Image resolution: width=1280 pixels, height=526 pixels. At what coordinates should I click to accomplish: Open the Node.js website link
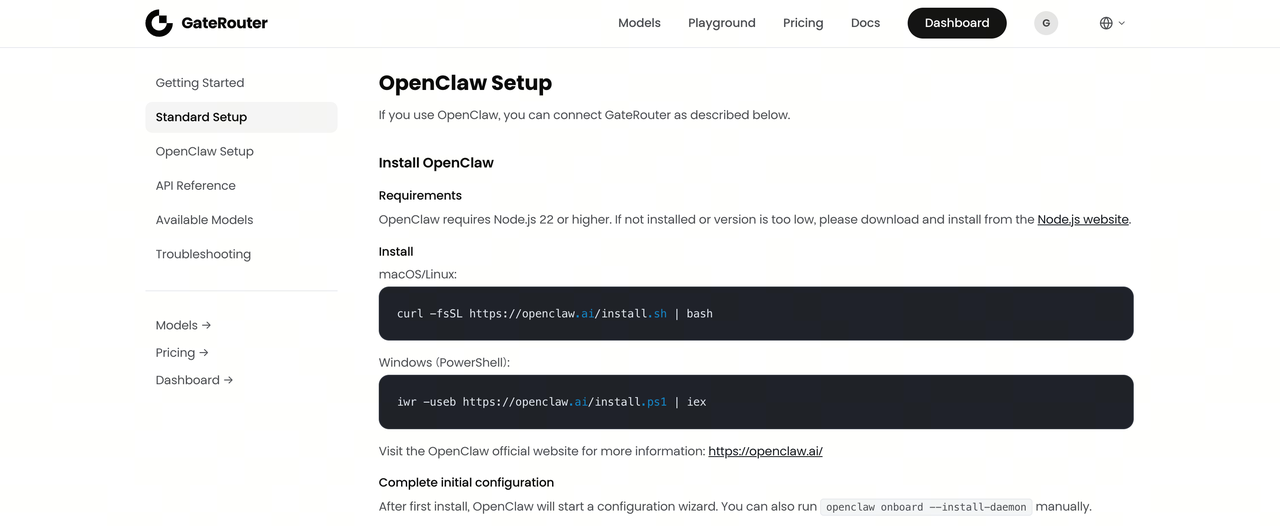click(x=1083, y=219)
